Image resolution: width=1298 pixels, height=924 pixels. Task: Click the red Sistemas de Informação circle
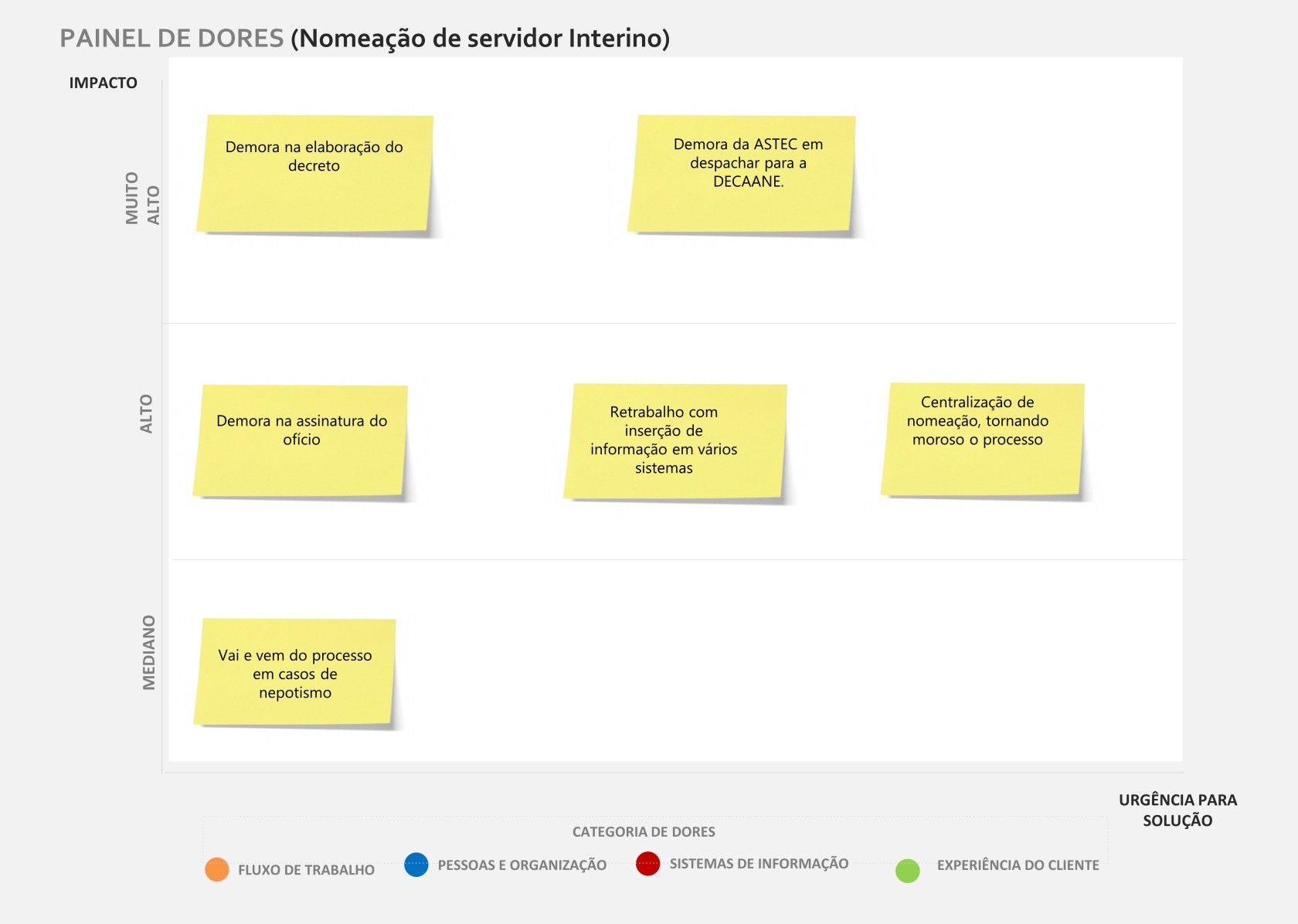pos(648,864)
